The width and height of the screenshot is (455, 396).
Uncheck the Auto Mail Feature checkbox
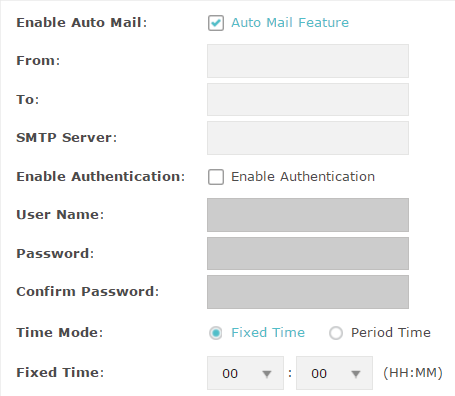216,23
